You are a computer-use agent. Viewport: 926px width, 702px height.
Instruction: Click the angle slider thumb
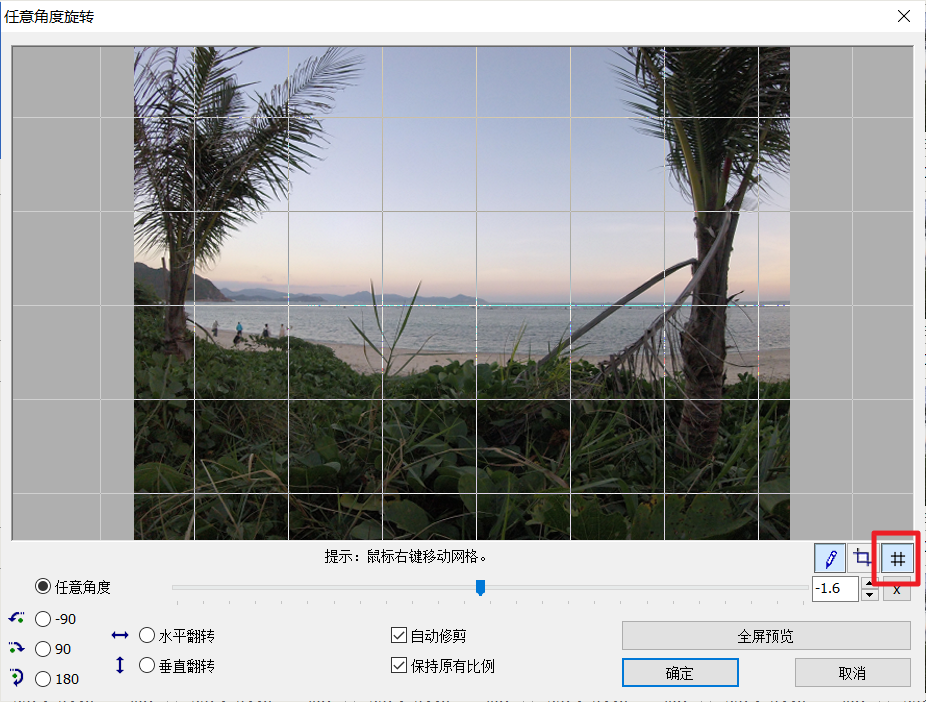coord(480,588)
